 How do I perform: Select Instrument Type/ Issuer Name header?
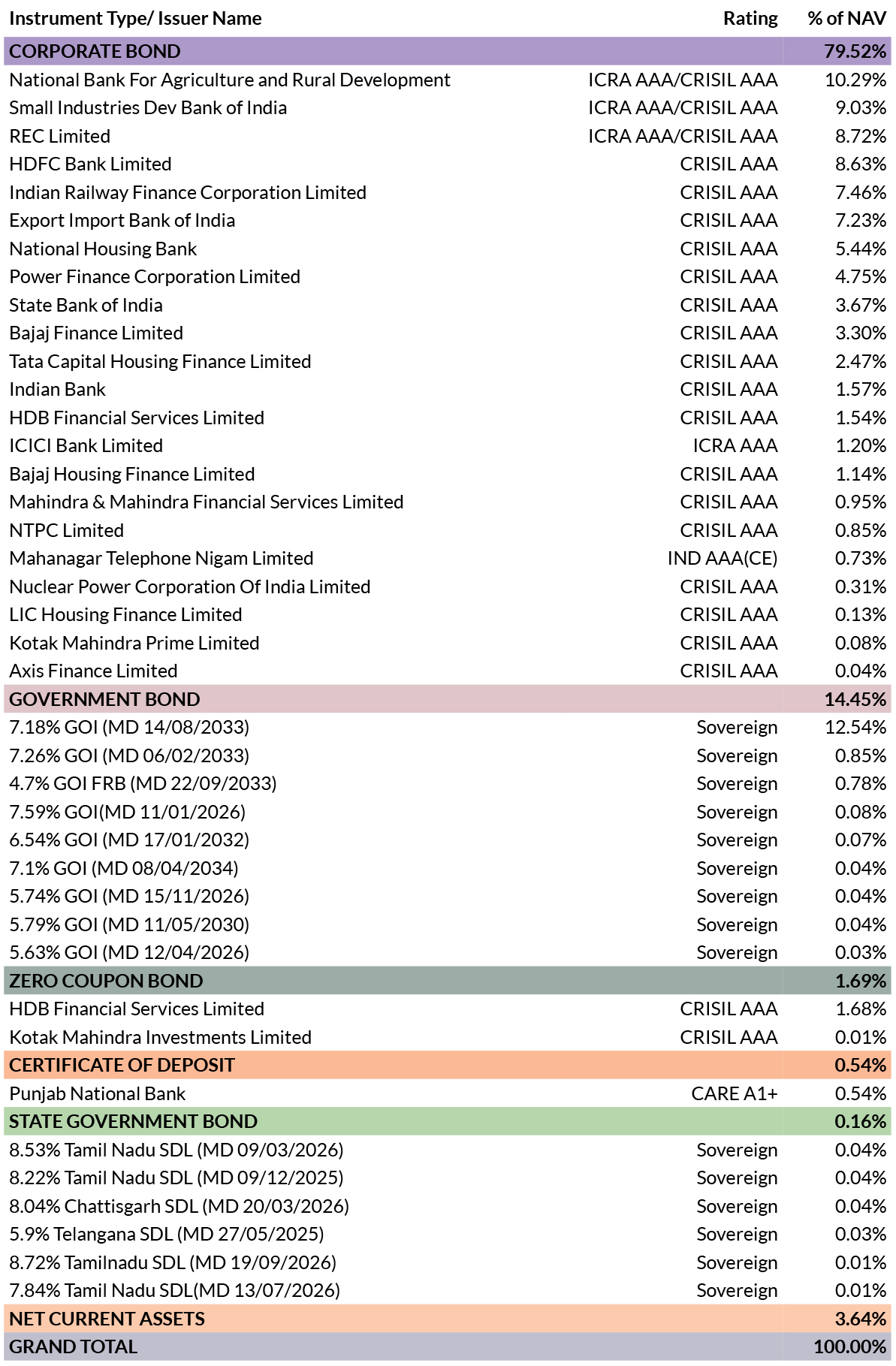point(135,19)
